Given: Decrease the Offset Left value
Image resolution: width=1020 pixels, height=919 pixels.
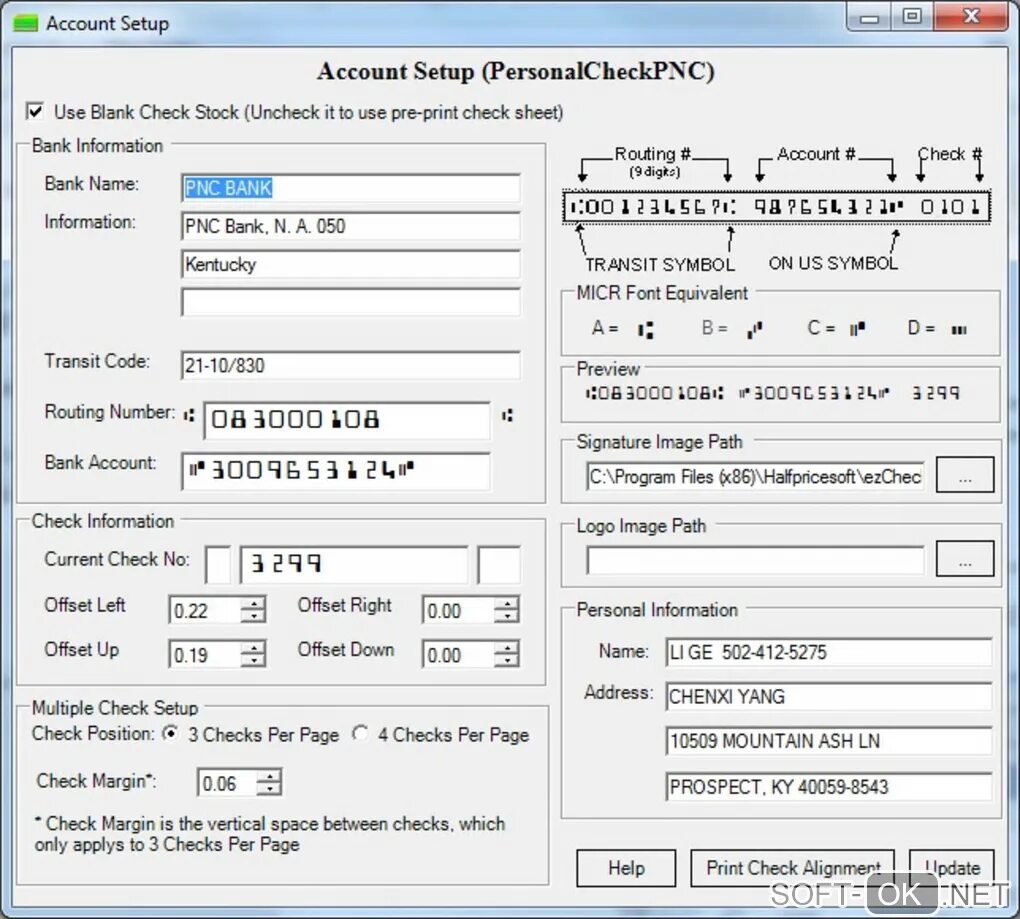Looking at the screenshot, I should click(253, 617).
